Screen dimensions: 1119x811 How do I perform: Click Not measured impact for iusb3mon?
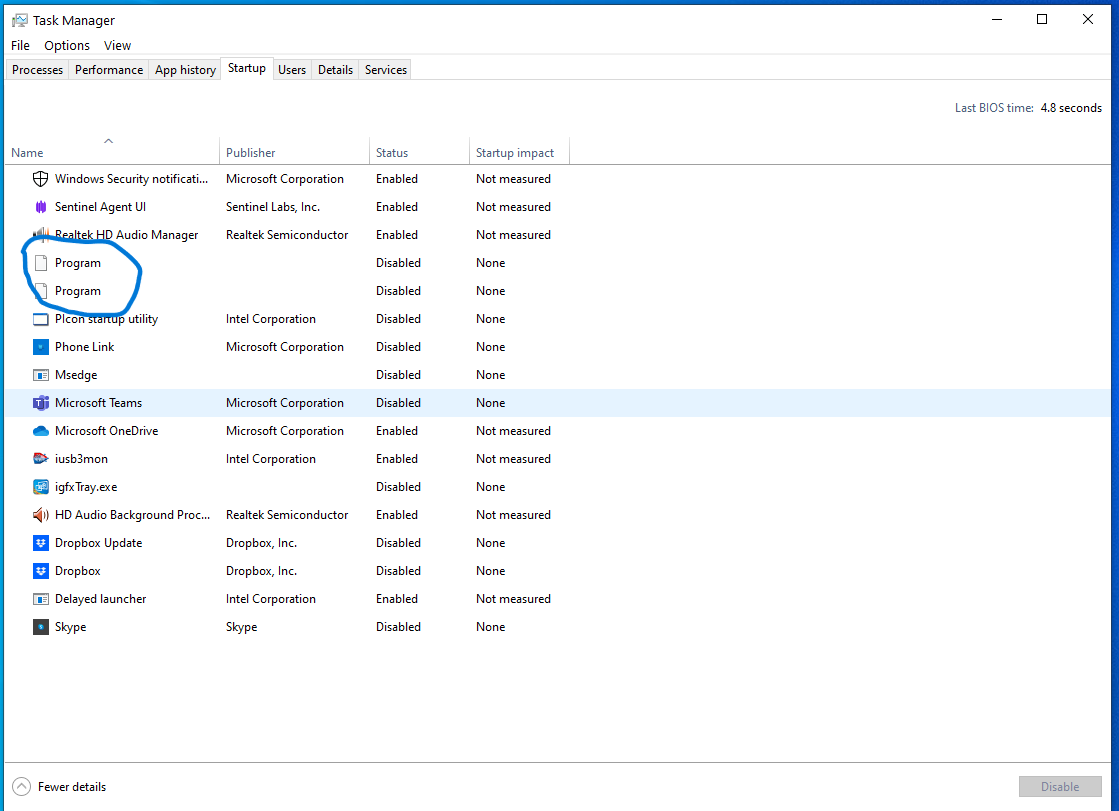pos(513,459)
